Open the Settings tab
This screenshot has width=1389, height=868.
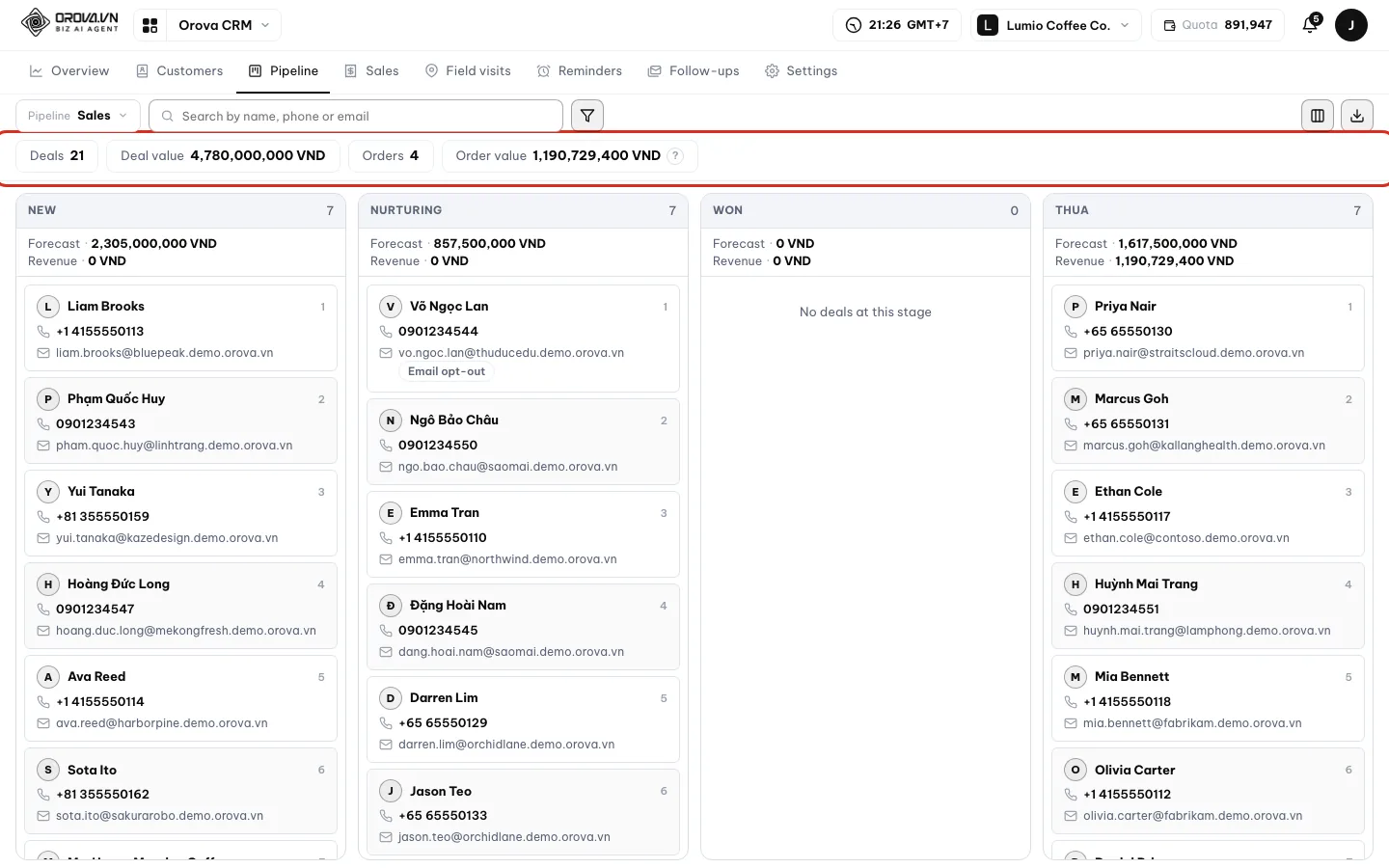pyautogui.click(x=801, y=71)
